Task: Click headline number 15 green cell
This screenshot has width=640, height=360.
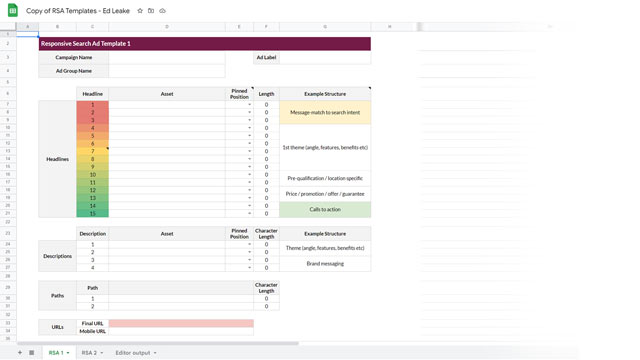Action: click(x=93, y=213)
